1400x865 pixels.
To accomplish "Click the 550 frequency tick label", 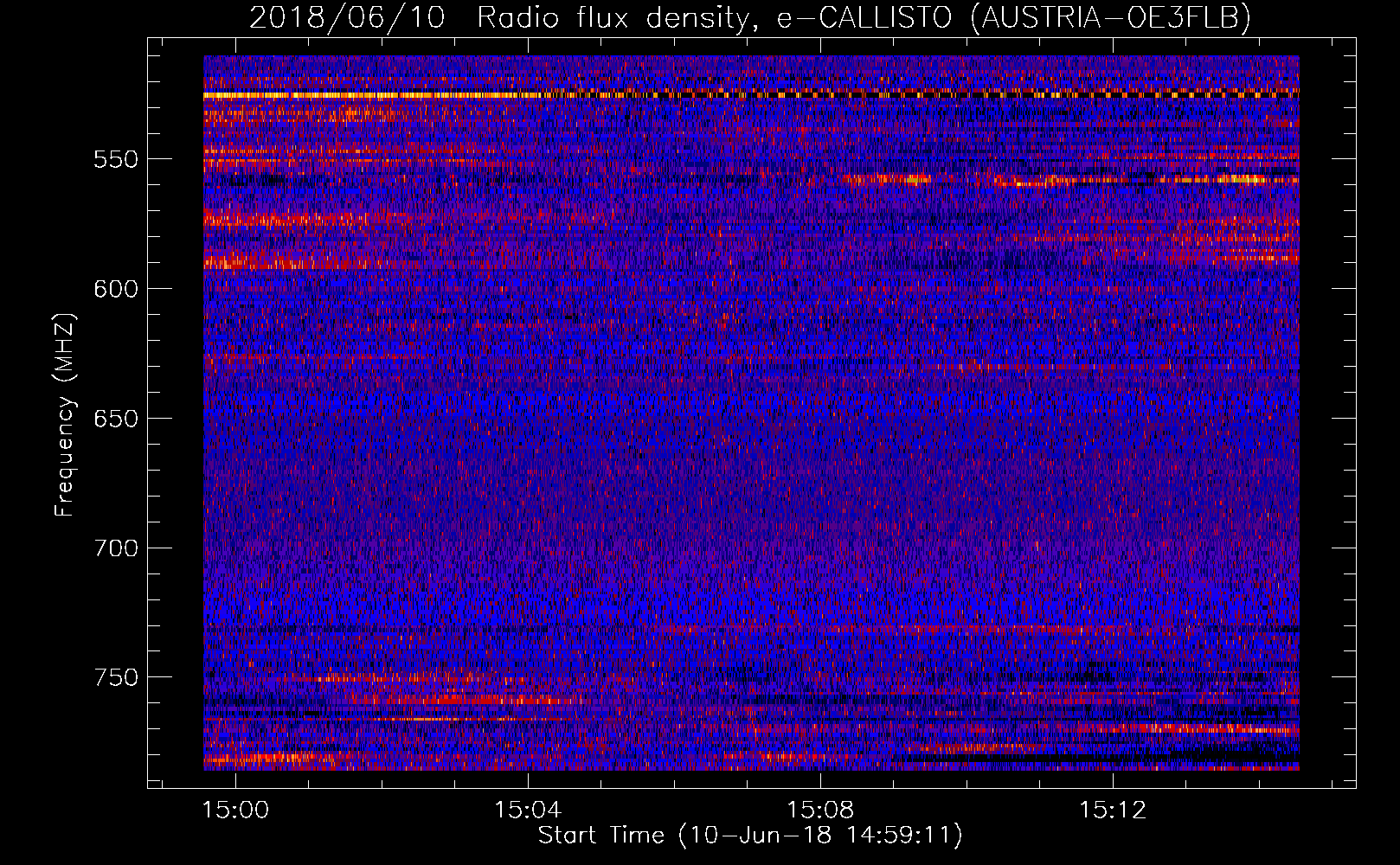I will tap(116, 159).
